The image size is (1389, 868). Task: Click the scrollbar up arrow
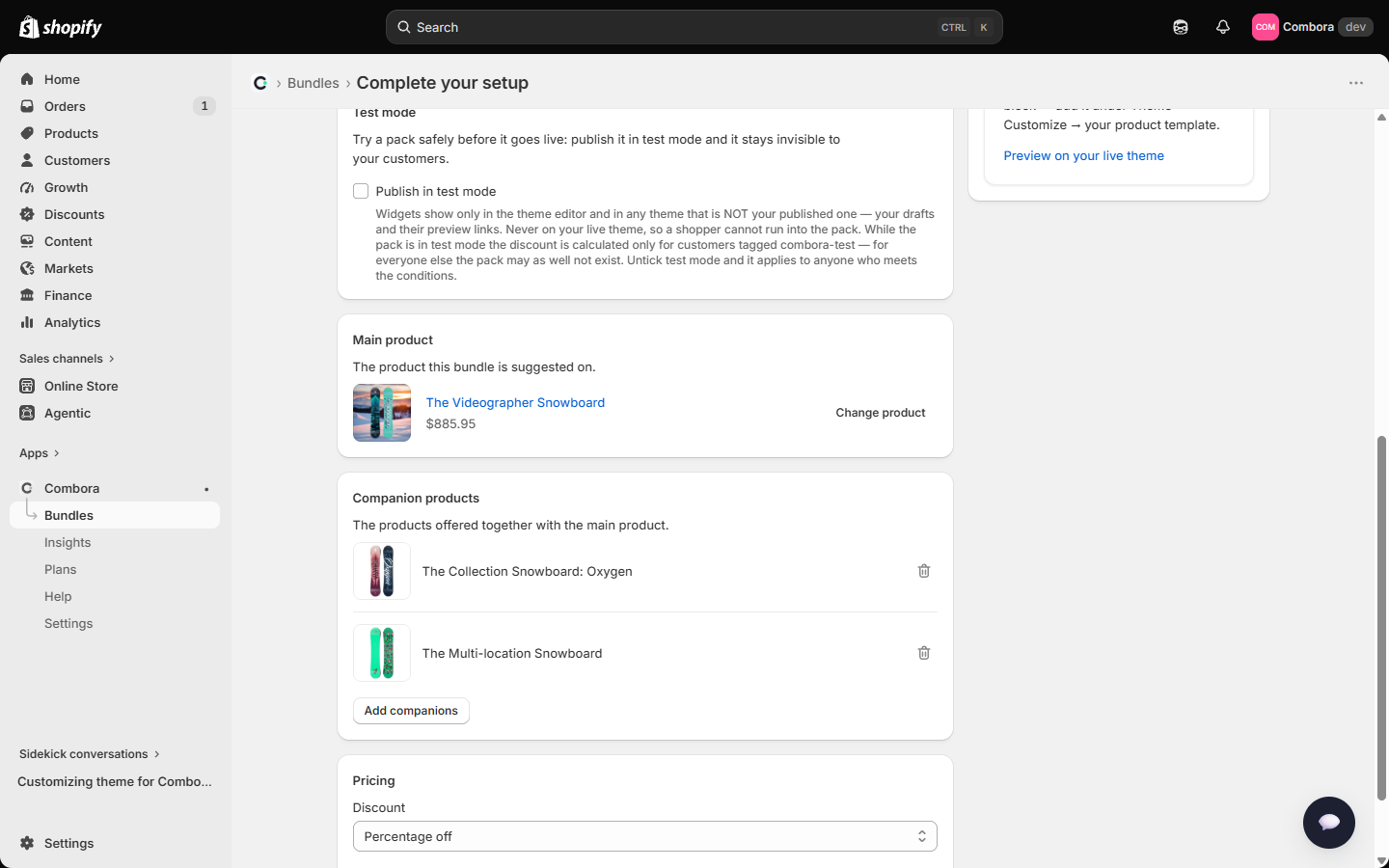pyautogui.click(x=1381, y=117)
